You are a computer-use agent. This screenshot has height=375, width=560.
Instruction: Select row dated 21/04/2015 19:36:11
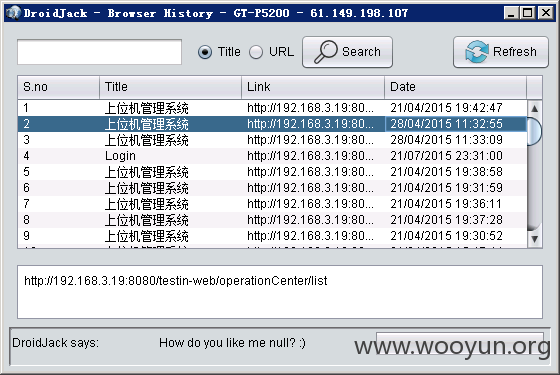pos(272,204)
